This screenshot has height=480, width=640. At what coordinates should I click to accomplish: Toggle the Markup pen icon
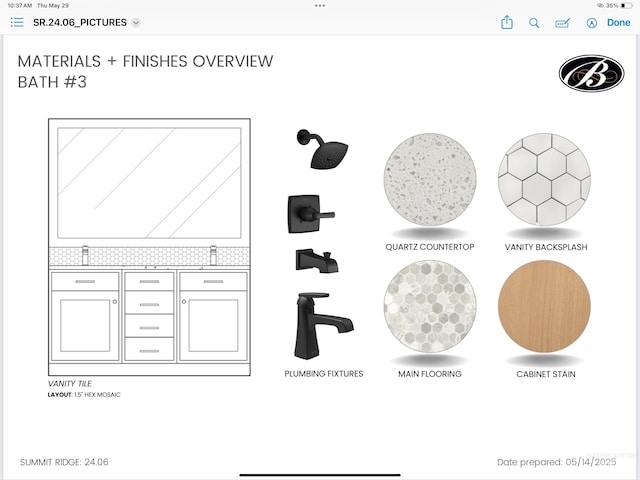(591, 23)
